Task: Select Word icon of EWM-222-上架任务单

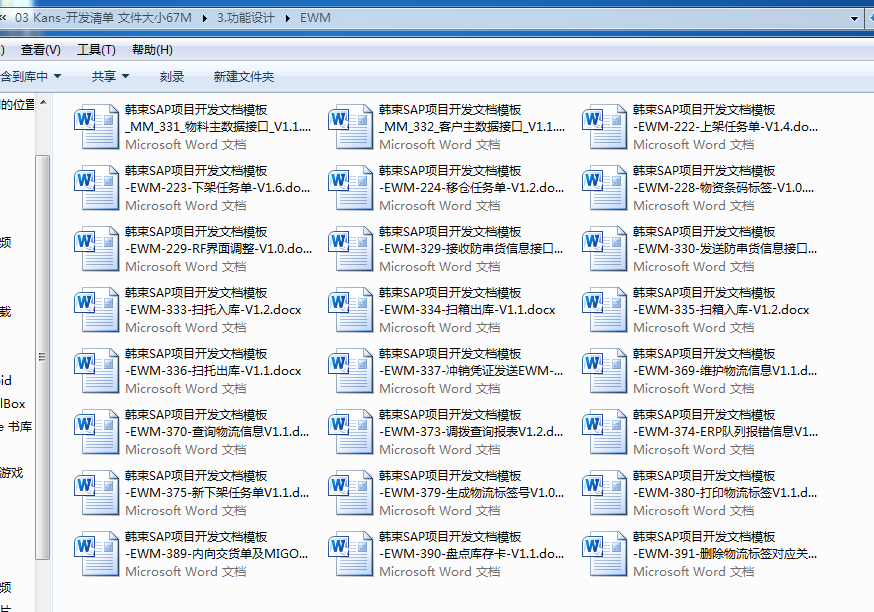Action: [604, 127]
